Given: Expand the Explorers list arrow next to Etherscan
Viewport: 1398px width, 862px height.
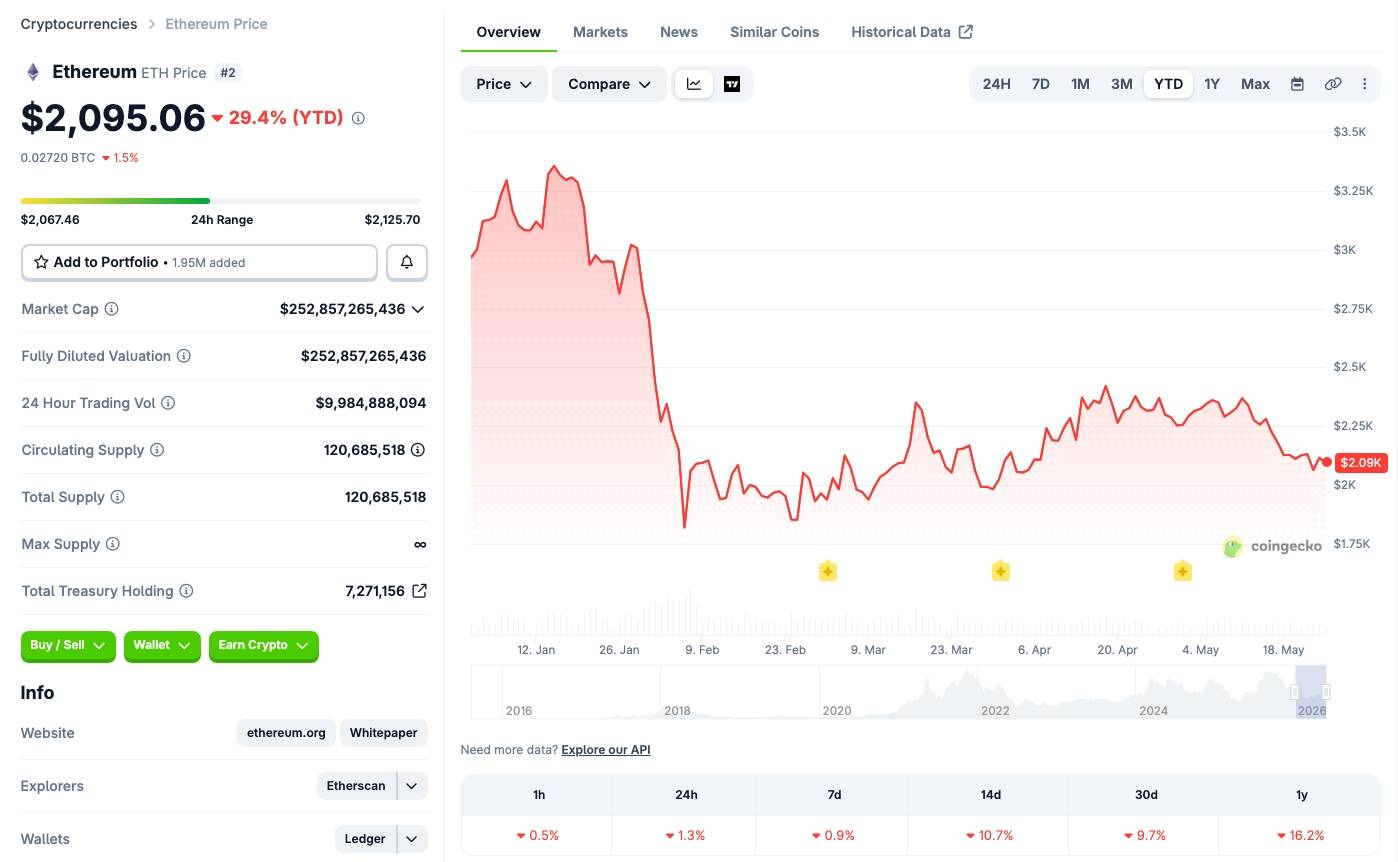Looking at the screenshot, I should pyautogui.click(x=412, y=786).
